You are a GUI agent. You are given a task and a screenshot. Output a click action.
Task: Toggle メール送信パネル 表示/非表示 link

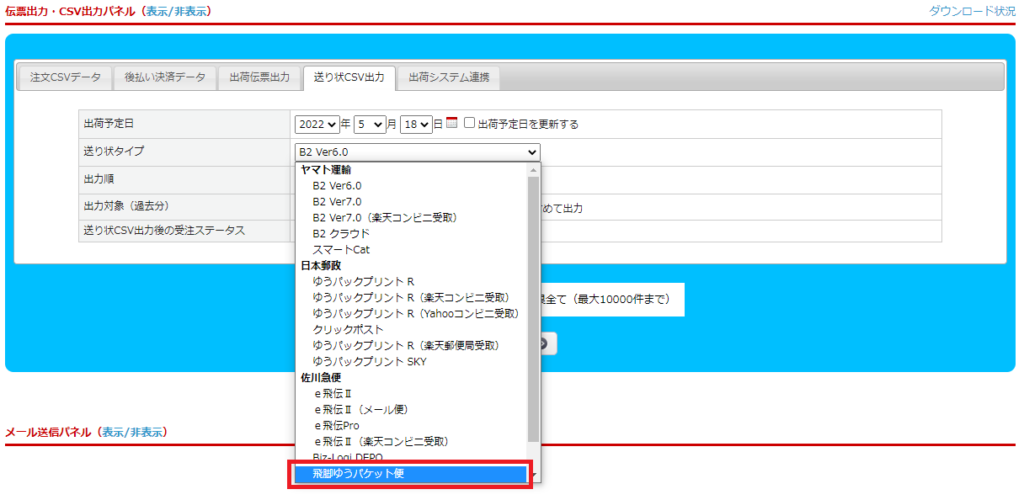pos(134,432)
